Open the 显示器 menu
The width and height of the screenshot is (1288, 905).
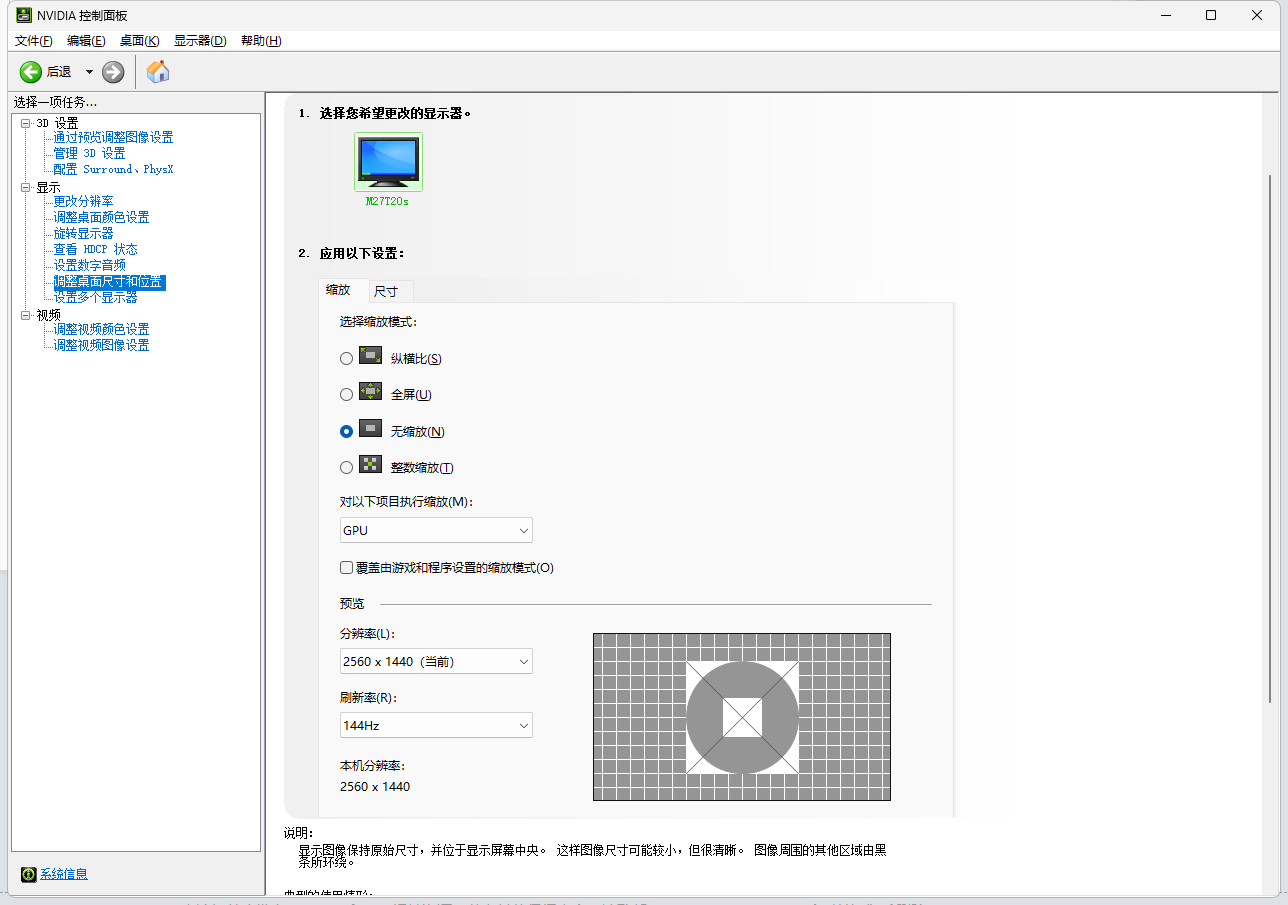[200, 41]
